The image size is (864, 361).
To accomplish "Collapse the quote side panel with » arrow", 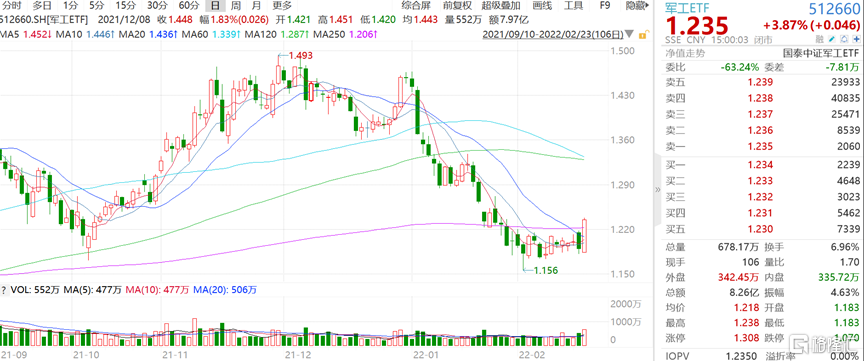I will (657, 190).
